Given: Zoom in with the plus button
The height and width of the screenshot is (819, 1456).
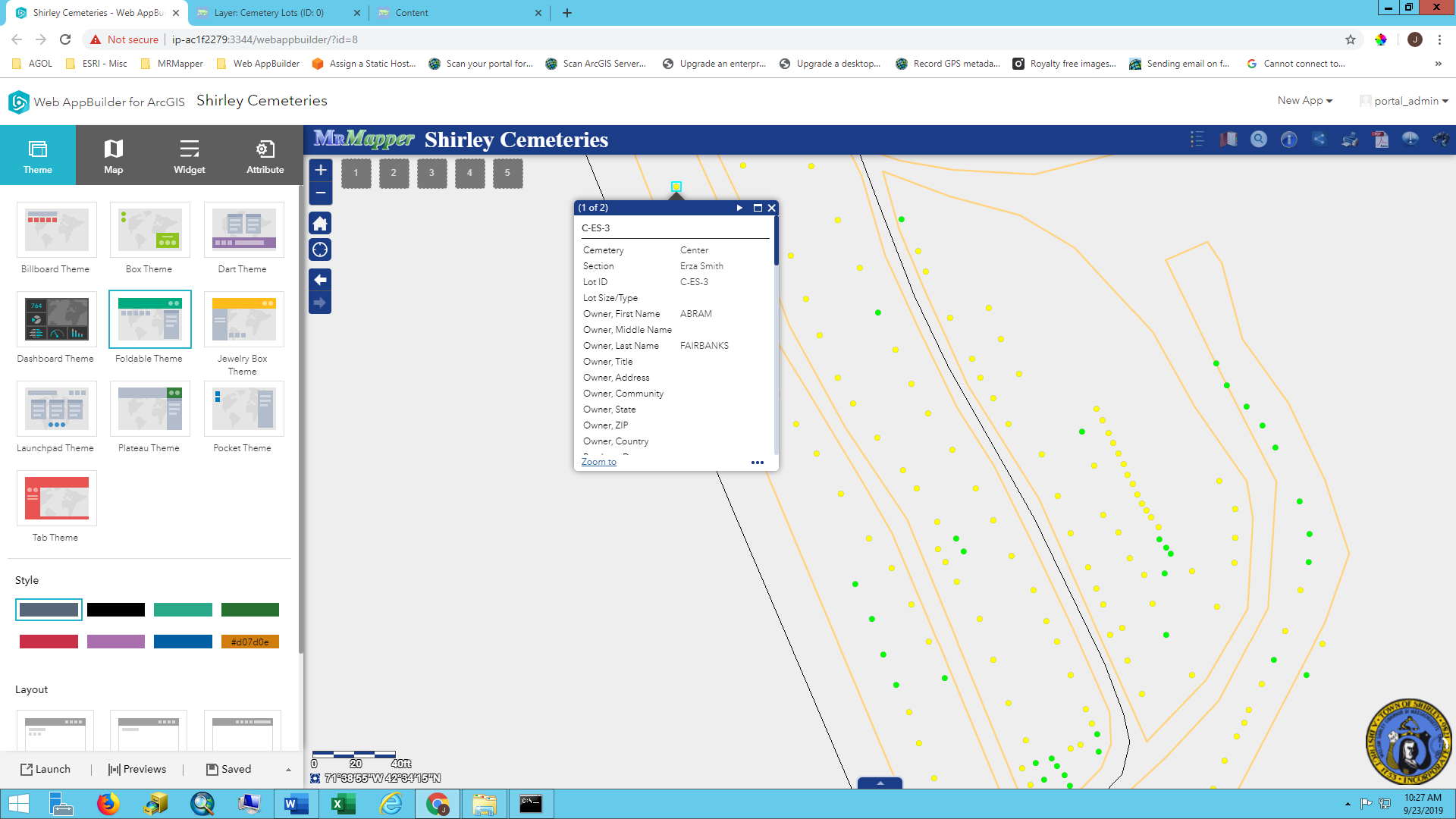Looking at the screenshot, I should click(x=320, y=170).
